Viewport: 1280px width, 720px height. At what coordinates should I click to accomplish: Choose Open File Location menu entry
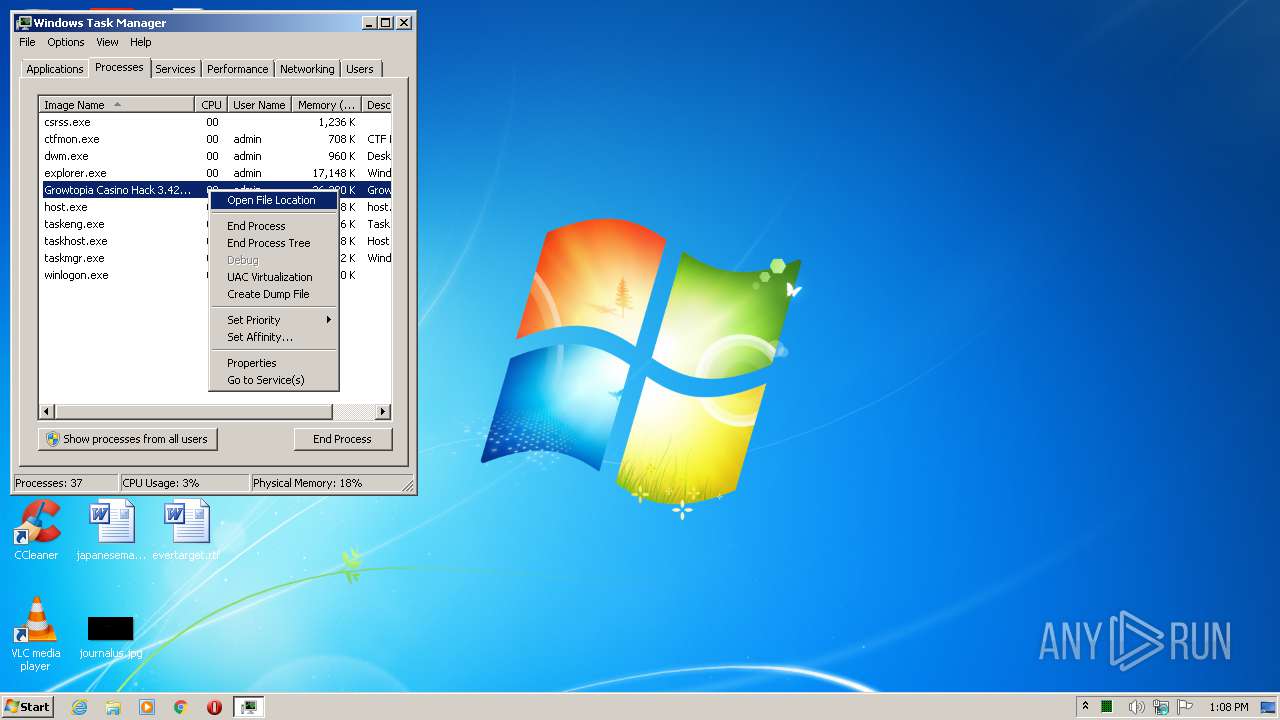(273, 200)
